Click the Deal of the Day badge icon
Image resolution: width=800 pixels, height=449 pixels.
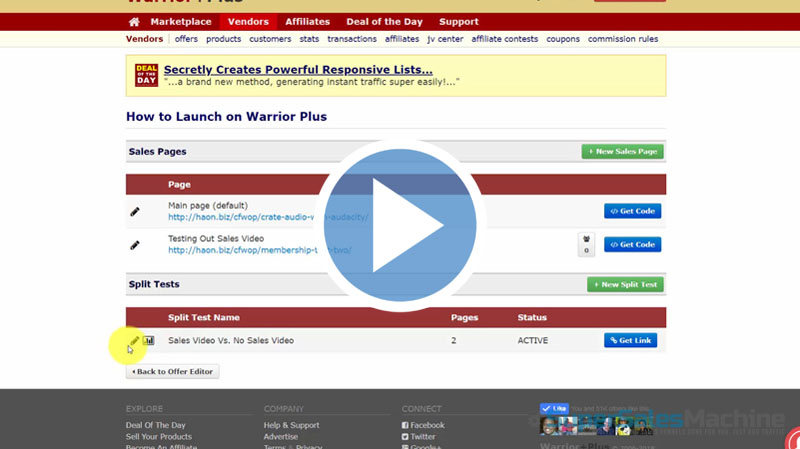146,75
